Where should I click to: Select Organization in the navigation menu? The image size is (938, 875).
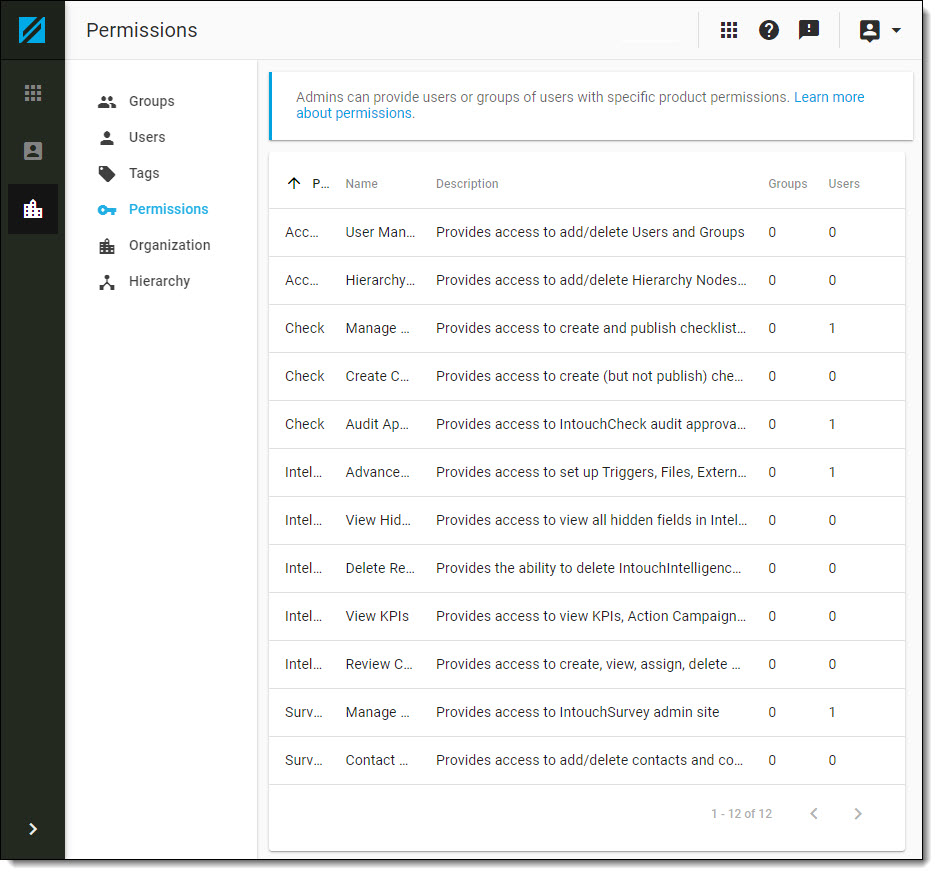169,245
